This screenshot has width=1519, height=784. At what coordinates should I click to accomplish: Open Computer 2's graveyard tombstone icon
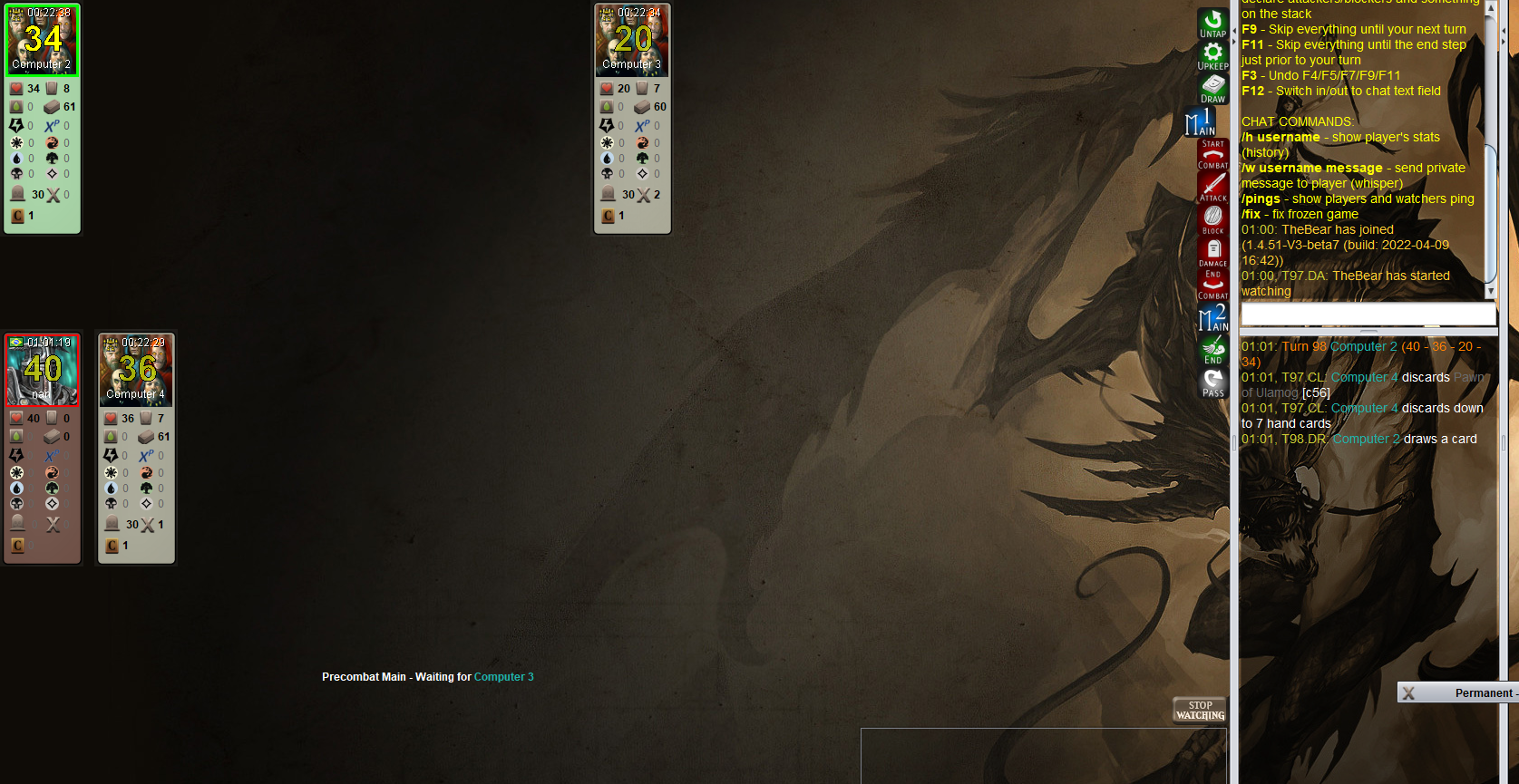(17, 194)
